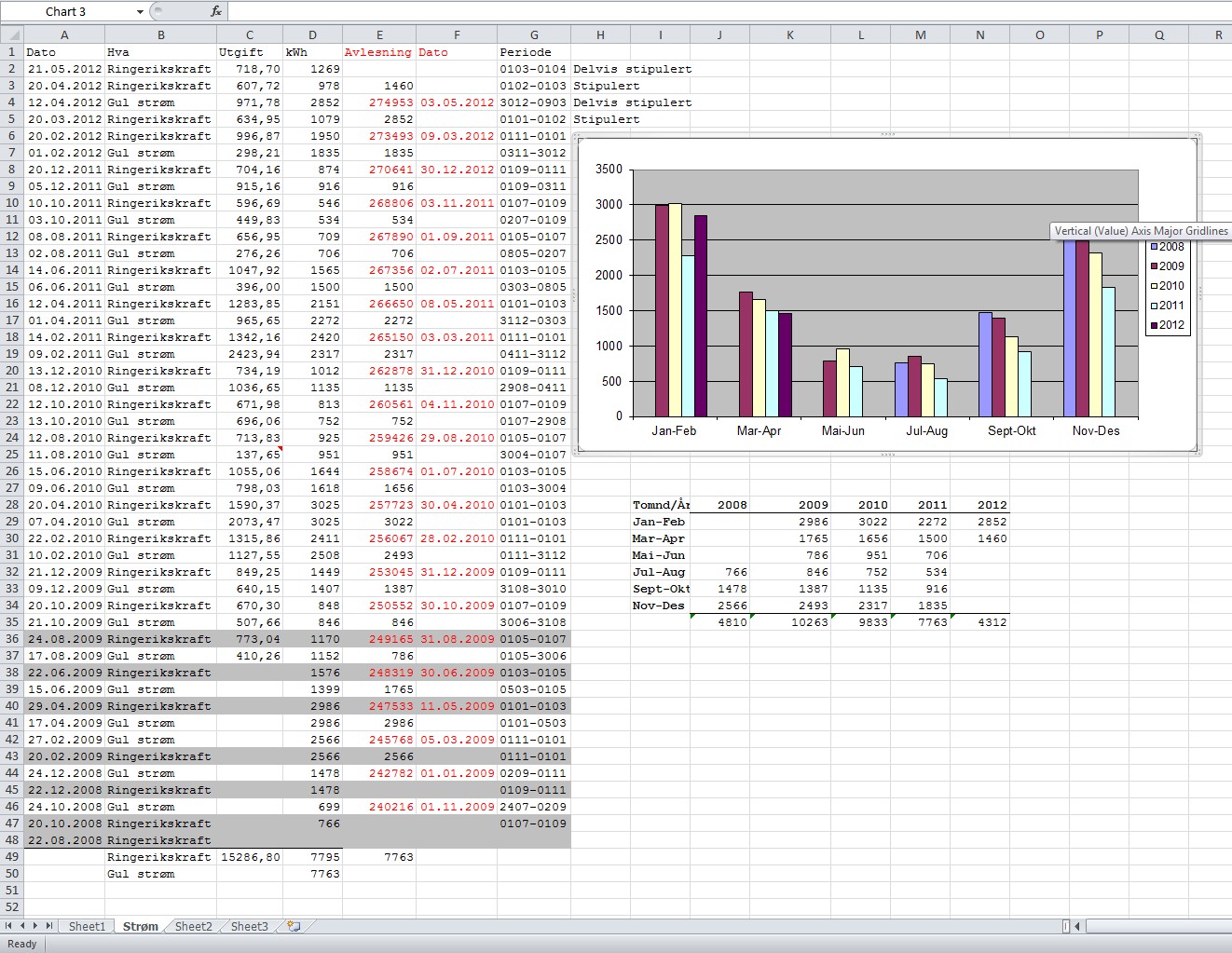
Task: Select the Periode cell 0103-0104
Action: coord(534,69)
